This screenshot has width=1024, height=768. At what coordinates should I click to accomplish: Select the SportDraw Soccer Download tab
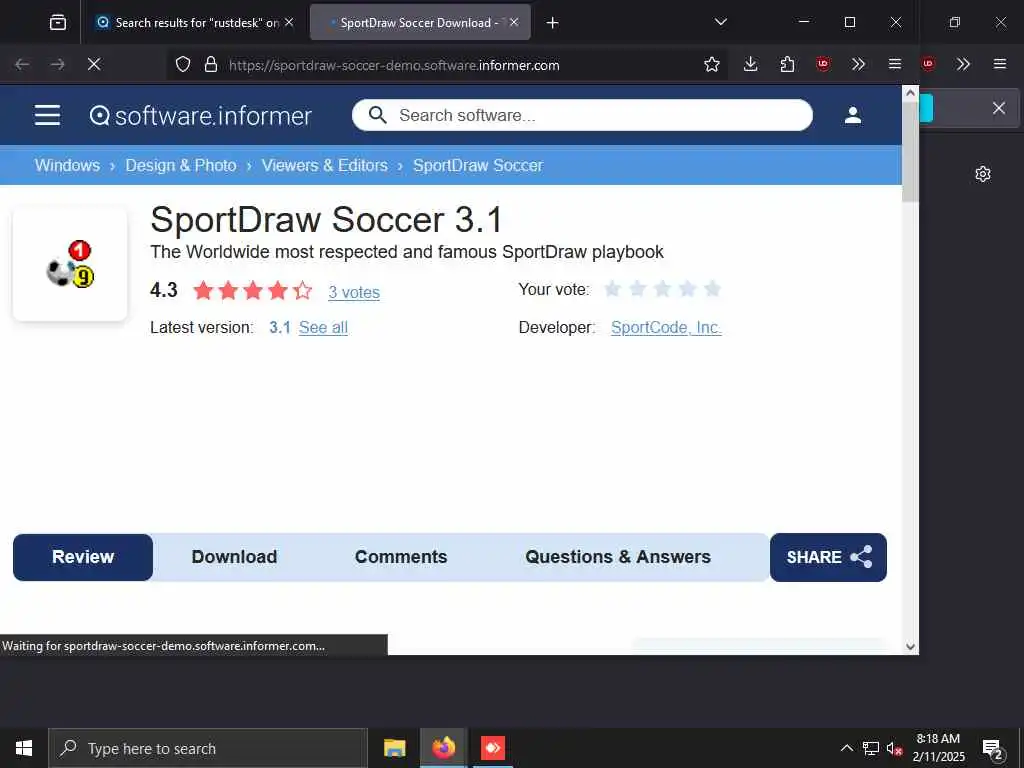point(420,22)
